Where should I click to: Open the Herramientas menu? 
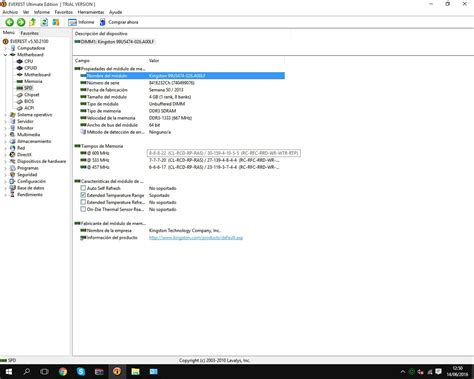(91, 12)
